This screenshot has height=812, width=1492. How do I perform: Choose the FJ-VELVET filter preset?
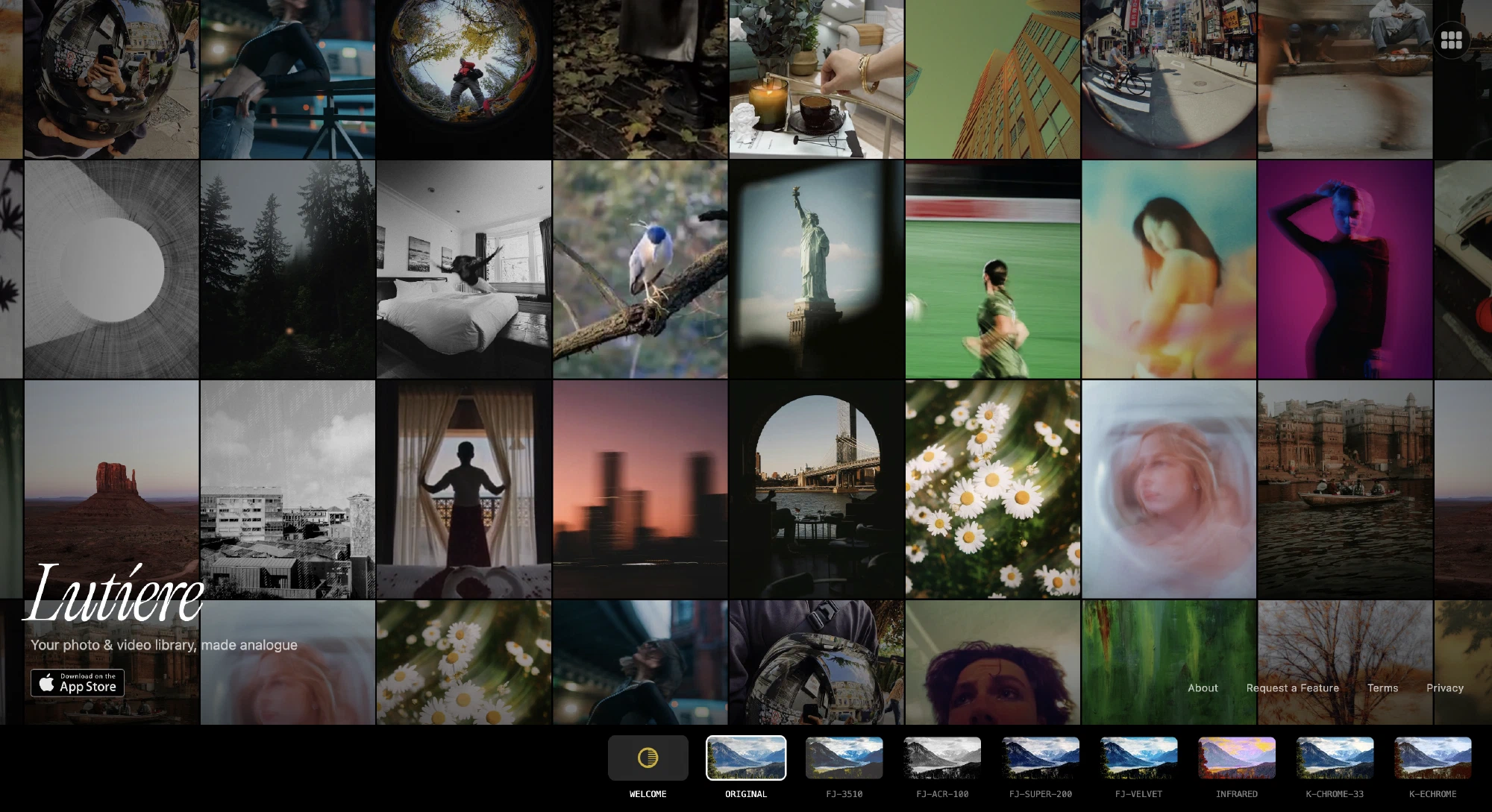pos(1138,758)
